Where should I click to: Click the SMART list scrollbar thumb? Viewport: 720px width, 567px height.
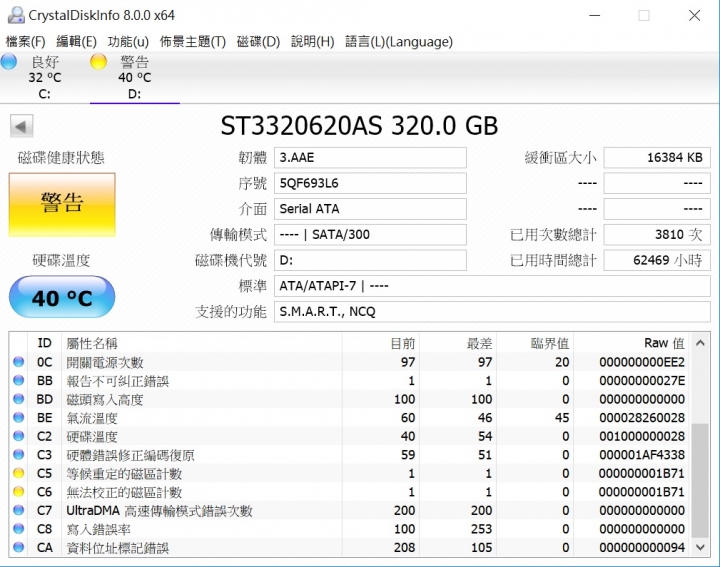[x=700, y=480]
